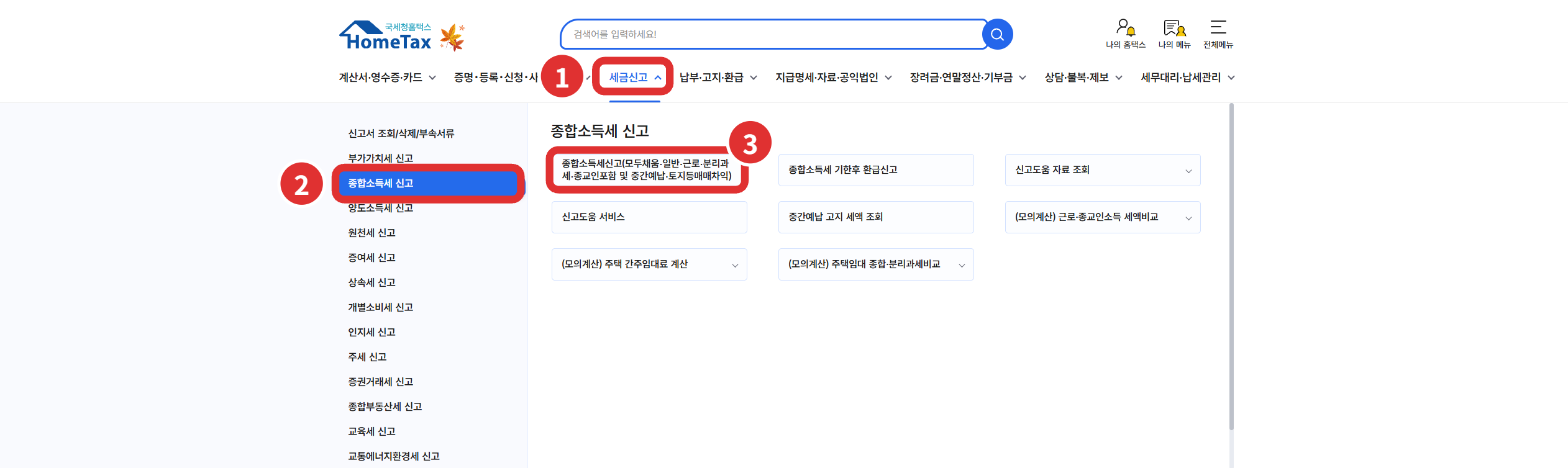The width and height of the screenshot is (1568, 468).
Task: Open 전체메뉴 hamburger icon
Action: coord(1218,34)
